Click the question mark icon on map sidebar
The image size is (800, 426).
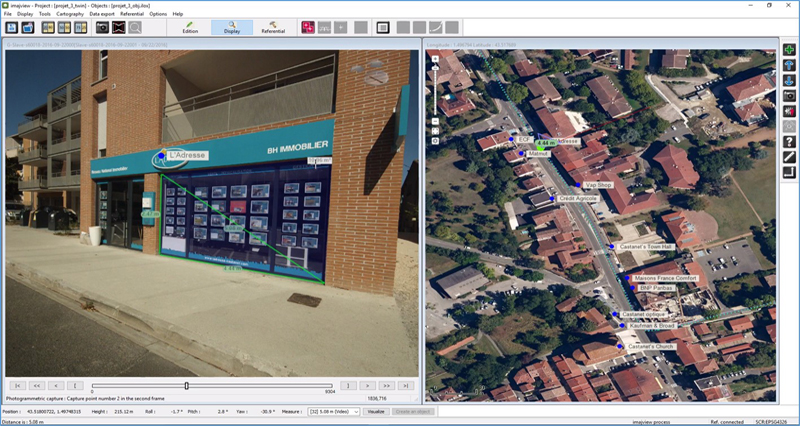coord(789,142)
